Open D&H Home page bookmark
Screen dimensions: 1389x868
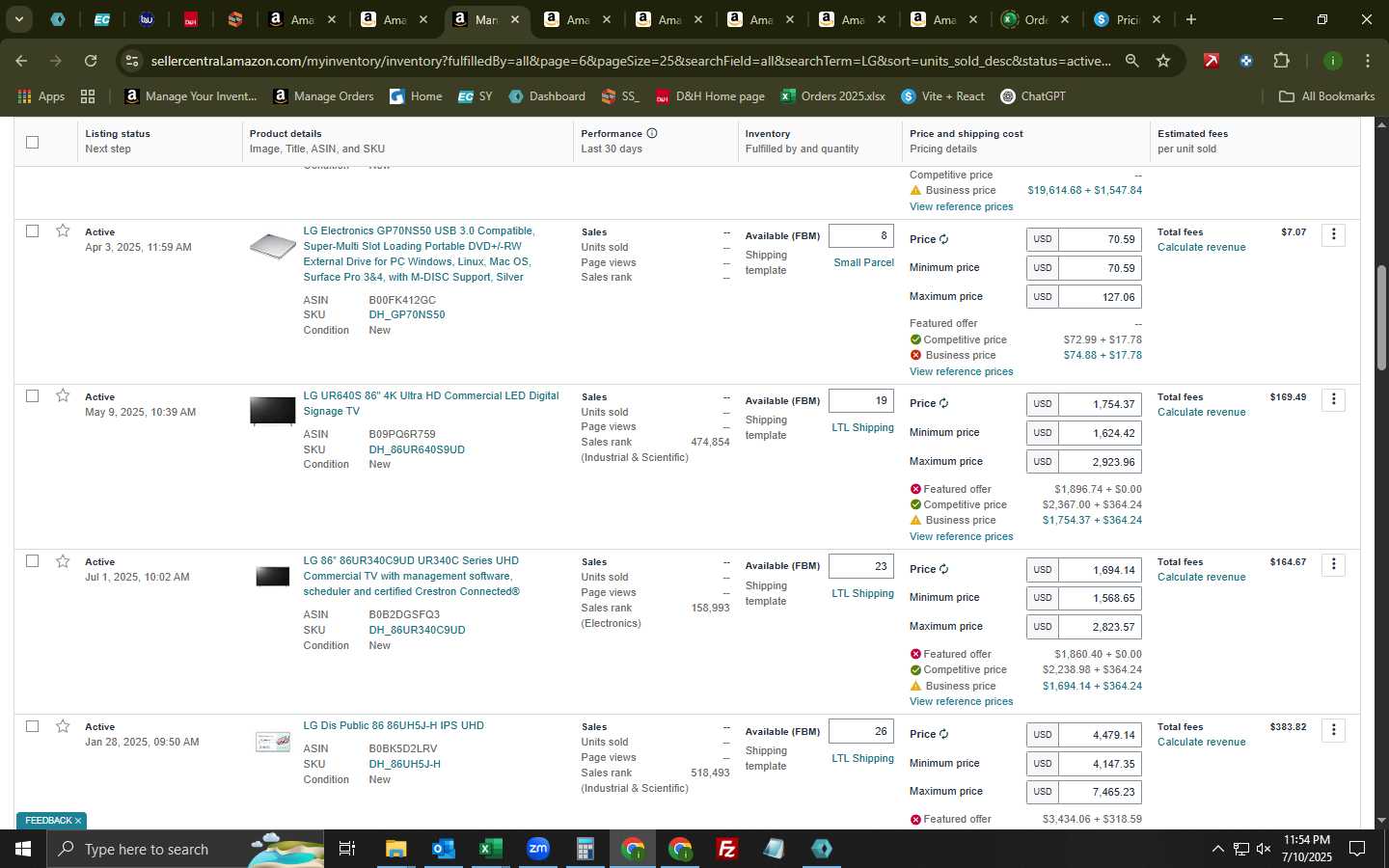(710, 96)
